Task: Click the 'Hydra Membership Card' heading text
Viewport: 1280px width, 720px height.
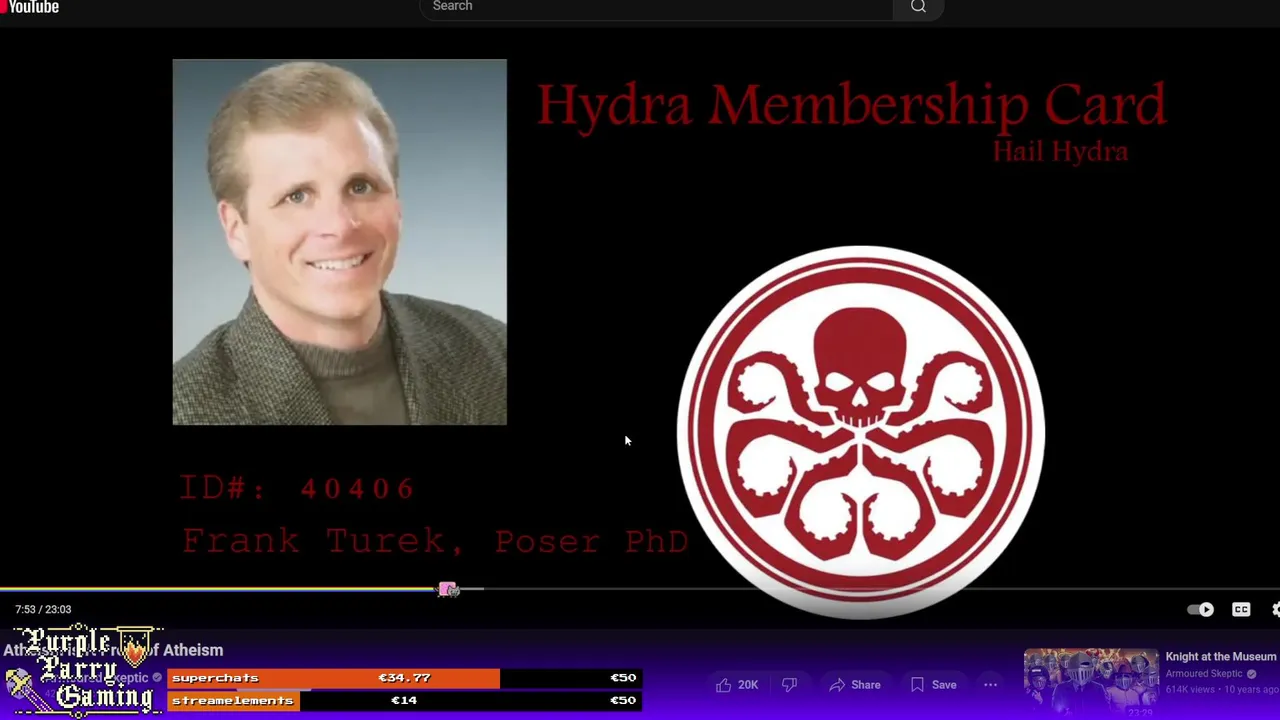Action: tap(852, 104)
